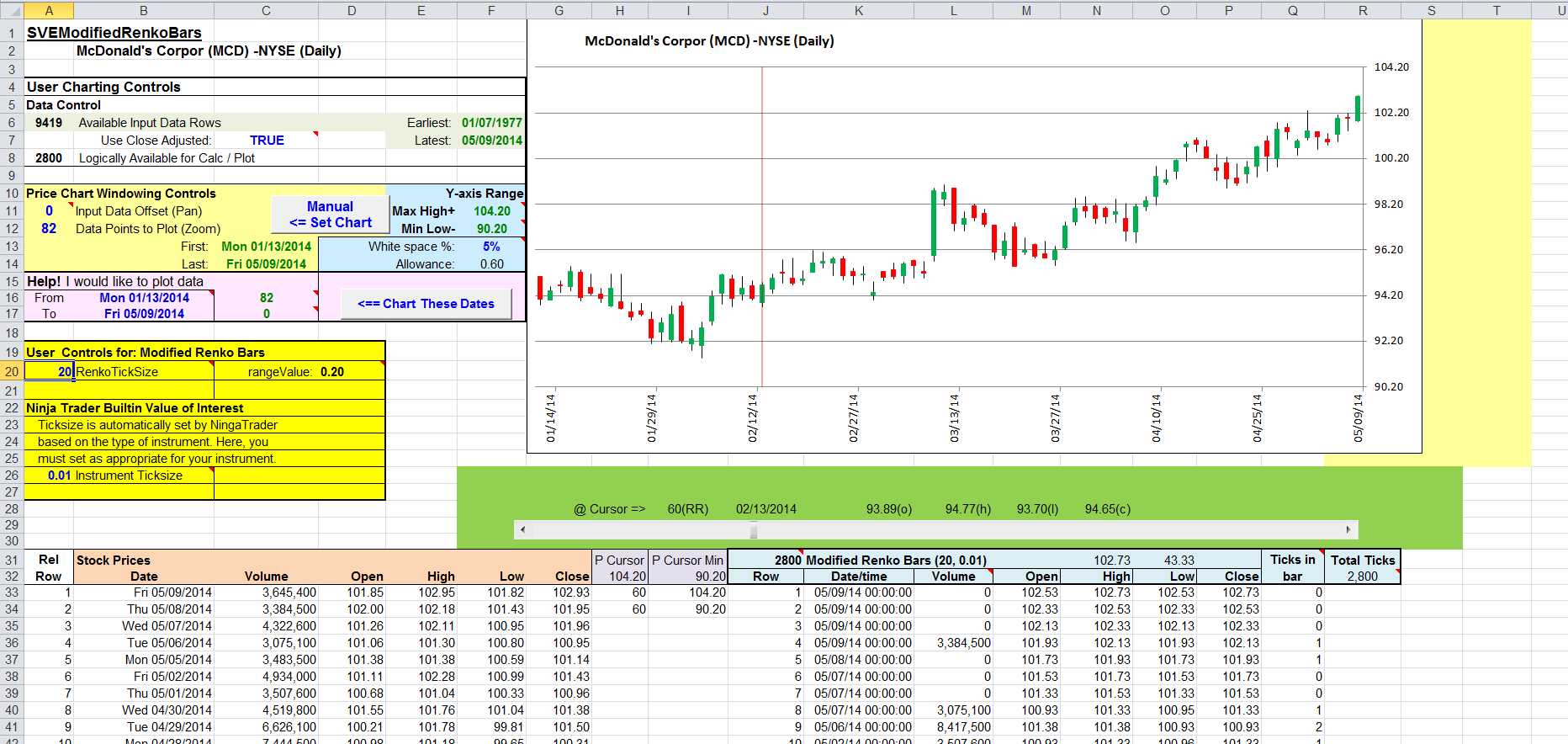The height and width of the screenshot is (744, 1568).
Task: Select row header 33
Action: (x=12, y=593)
